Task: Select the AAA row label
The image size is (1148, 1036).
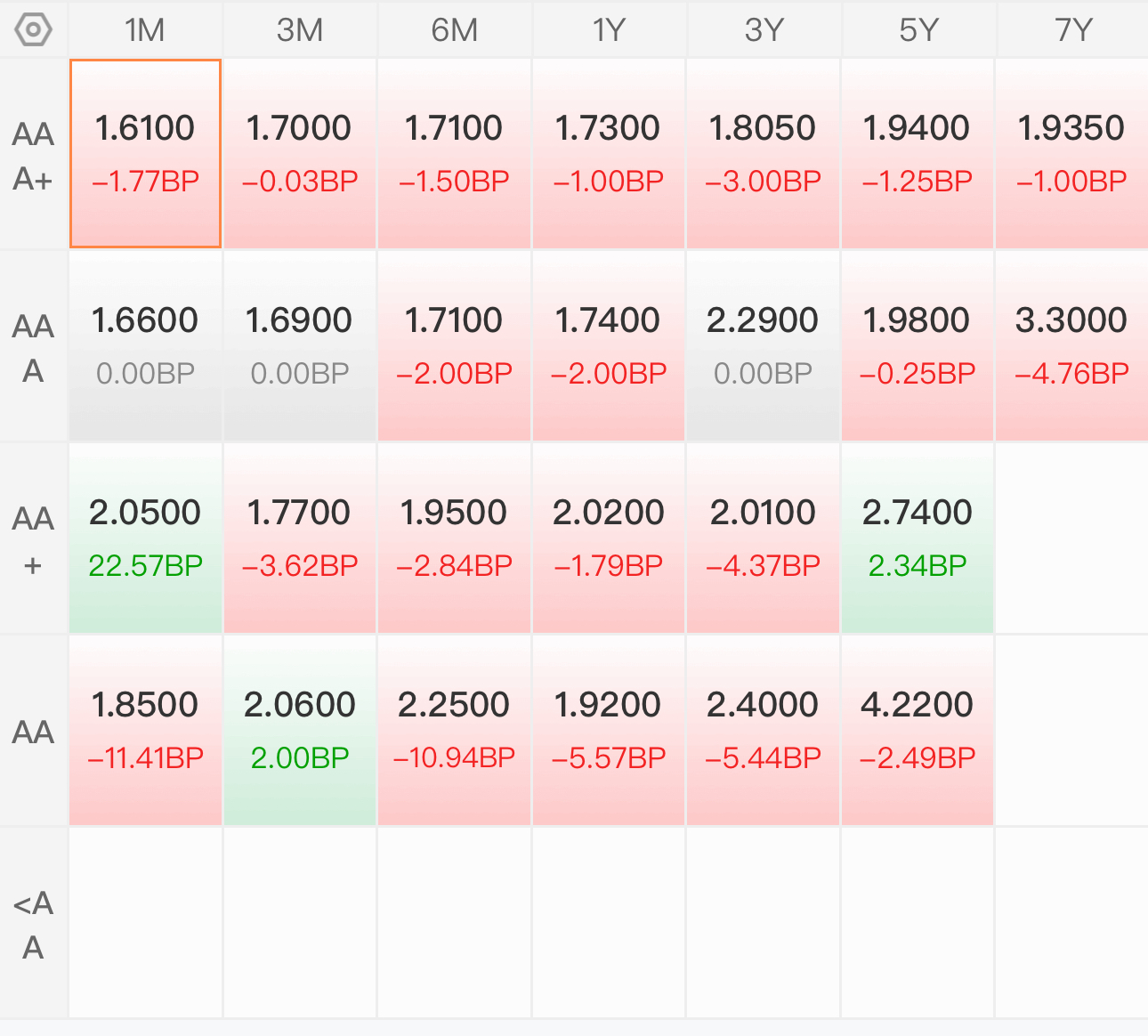Action: 34,348
